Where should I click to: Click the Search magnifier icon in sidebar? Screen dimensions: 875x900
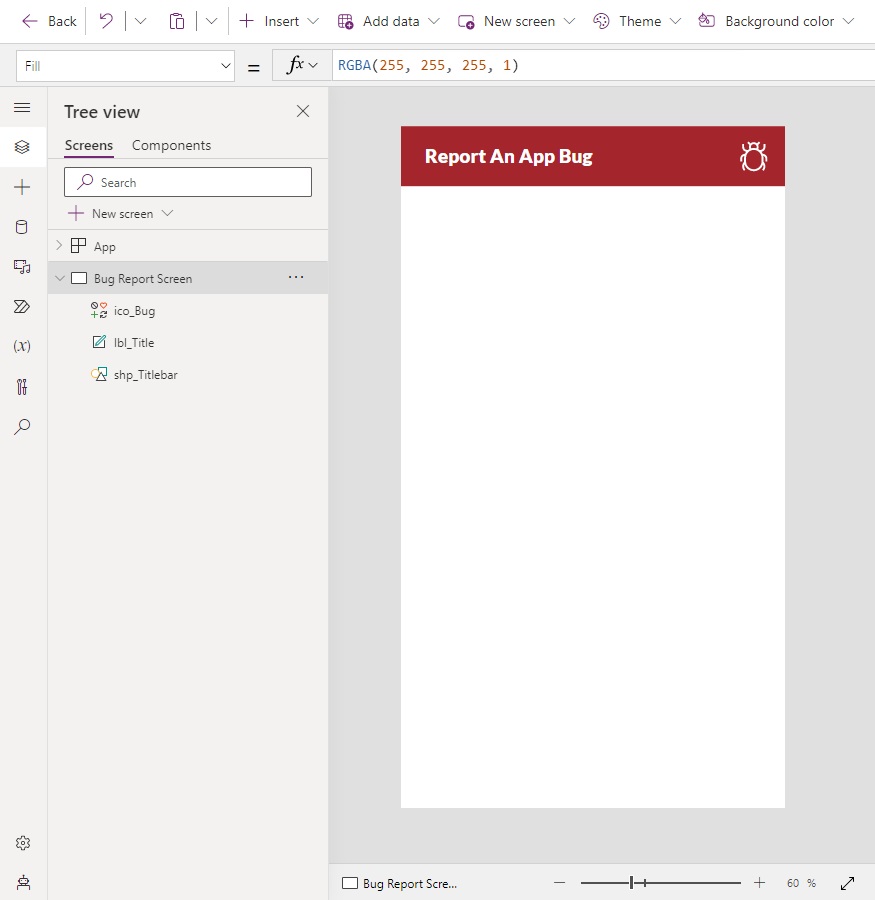[22, 426]
